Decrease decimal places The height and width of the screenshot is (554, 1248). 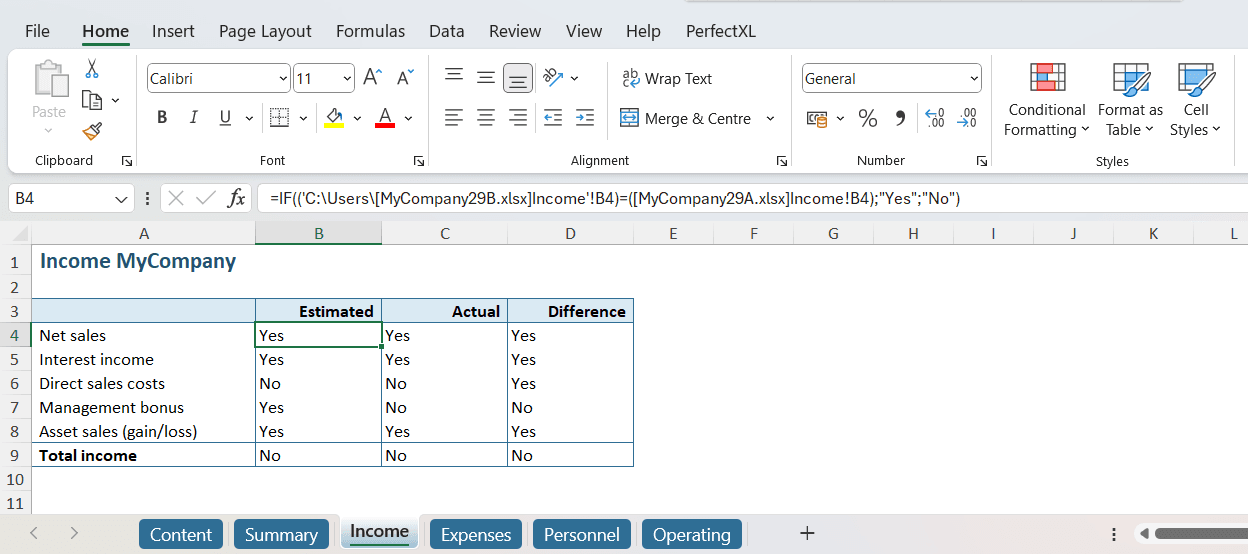coord(967,118)
